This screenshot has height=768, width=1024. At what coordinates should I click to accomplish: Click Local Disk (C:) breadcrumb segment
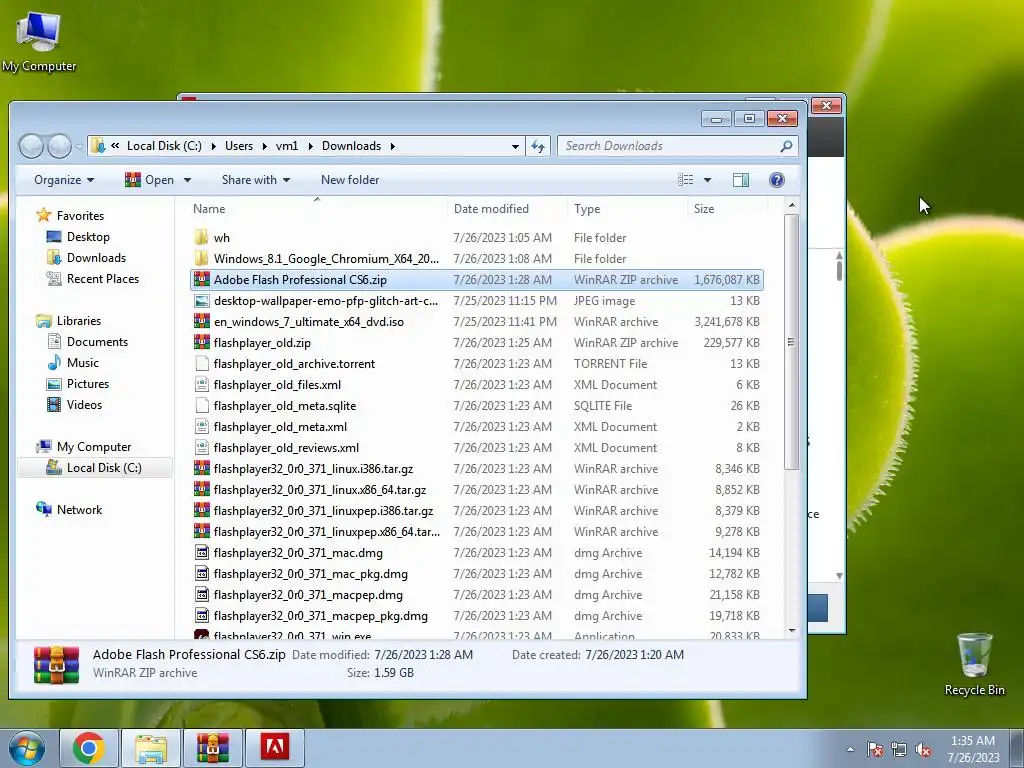click(165, 146)
